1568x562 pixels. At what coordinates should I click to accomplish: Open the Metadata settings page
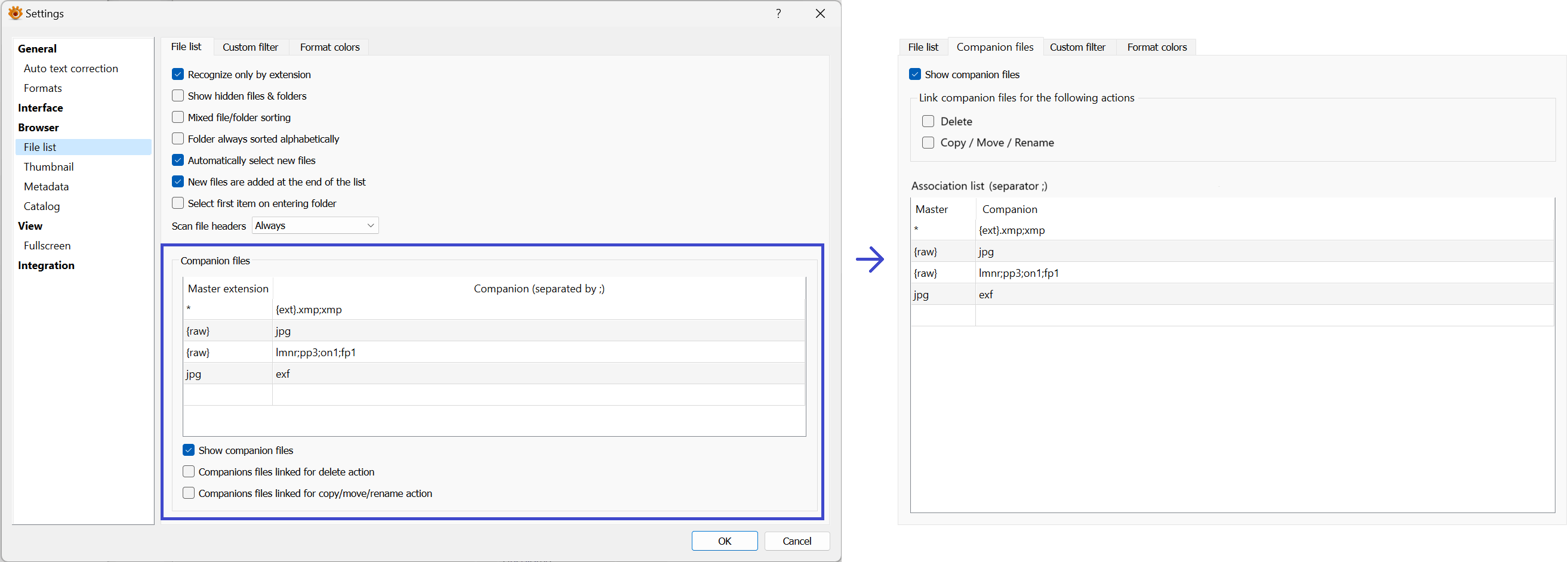47,187
